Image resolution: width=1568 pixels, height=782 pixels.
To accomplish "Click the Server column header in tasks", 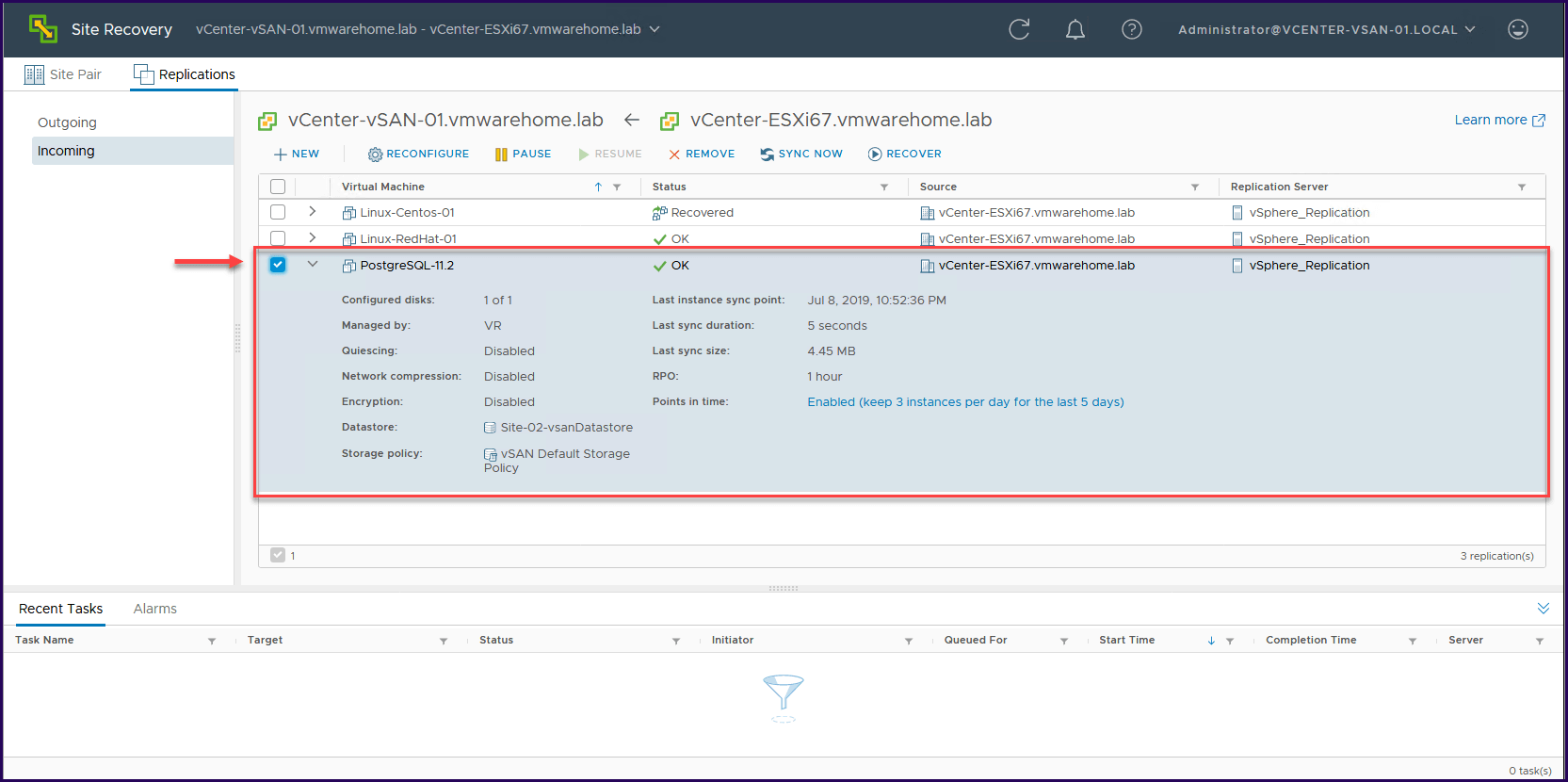I will 1465,640.
